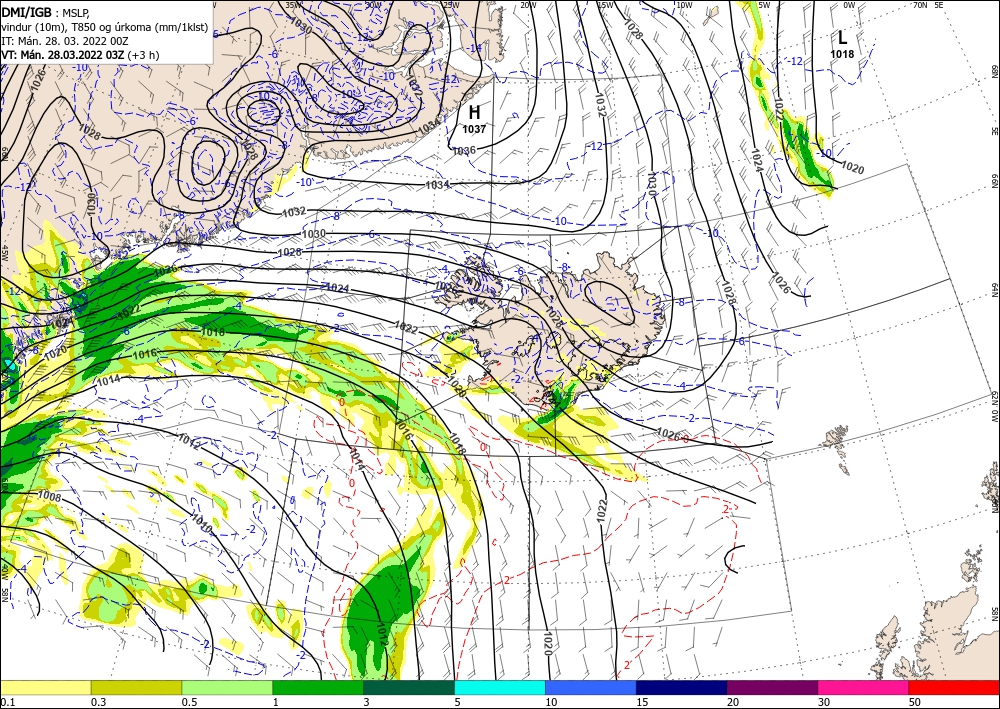Click the purple 20–30 mm legend swatch

click(x=772, y=687)
